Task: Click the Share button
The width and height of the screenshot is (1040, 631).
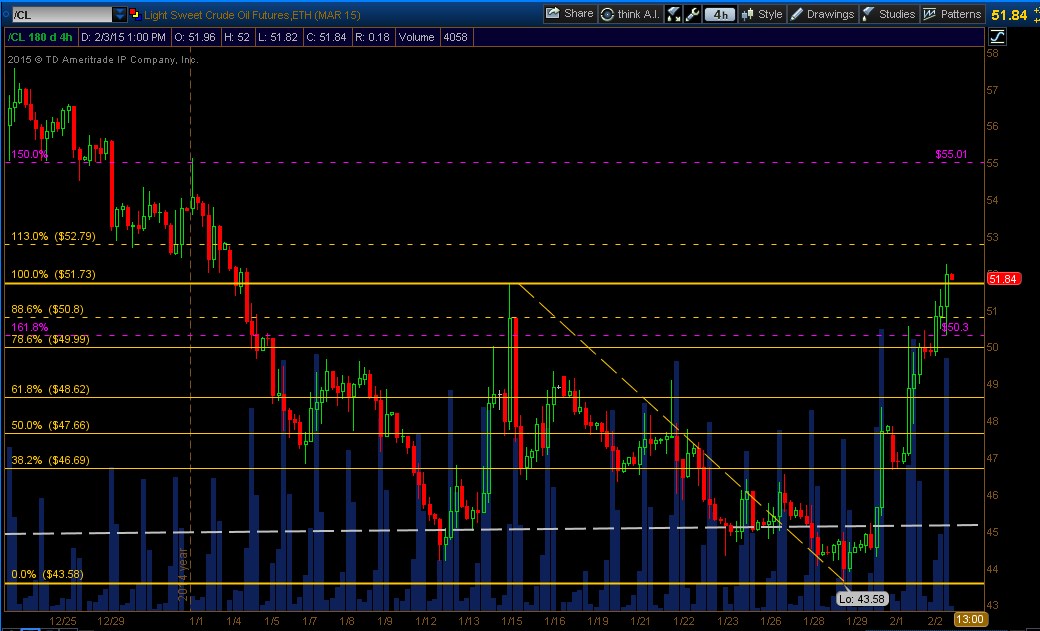Action: click(569, 14)
